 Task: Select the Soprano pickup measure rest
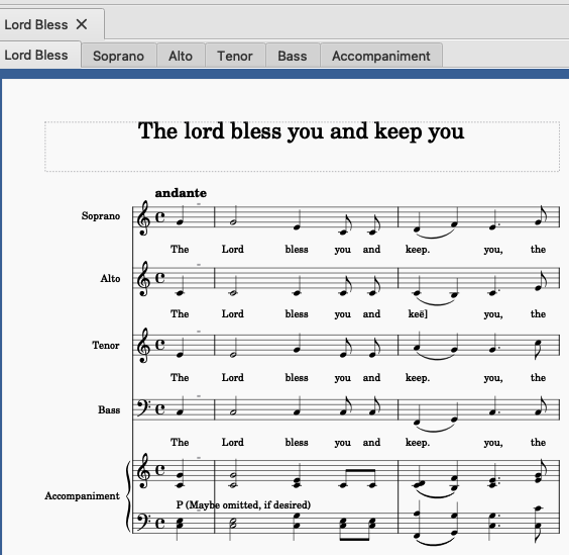click(199, 204)
